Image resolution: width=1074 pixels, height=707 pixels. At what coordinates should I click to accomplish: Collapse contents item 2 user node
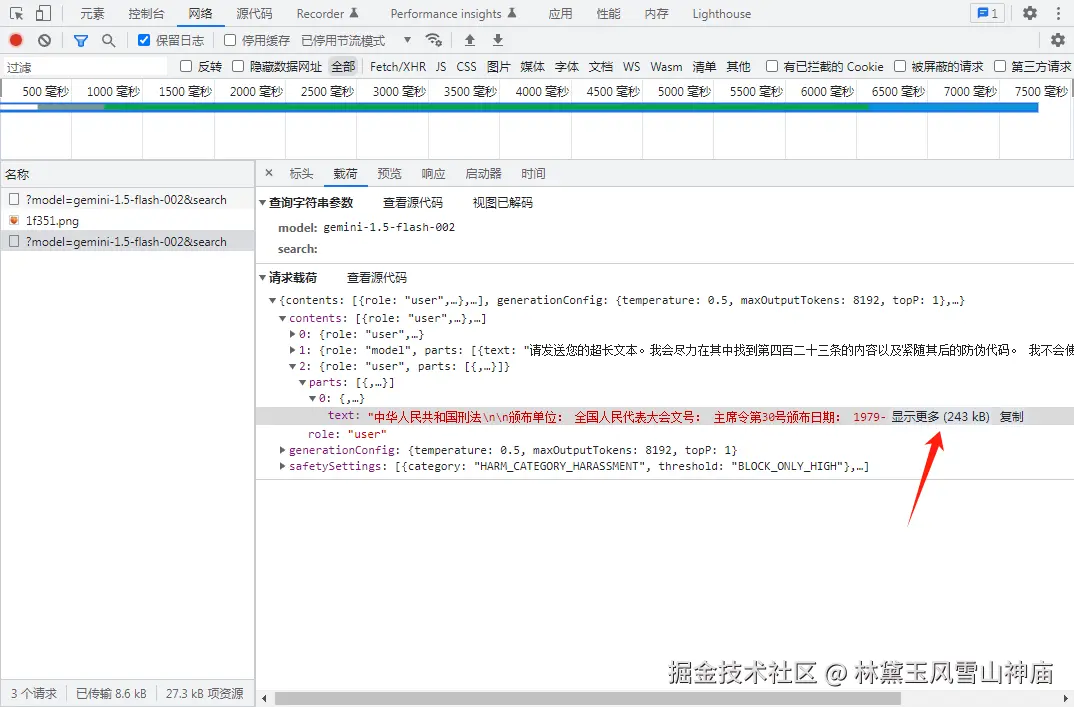click(292, 367)
